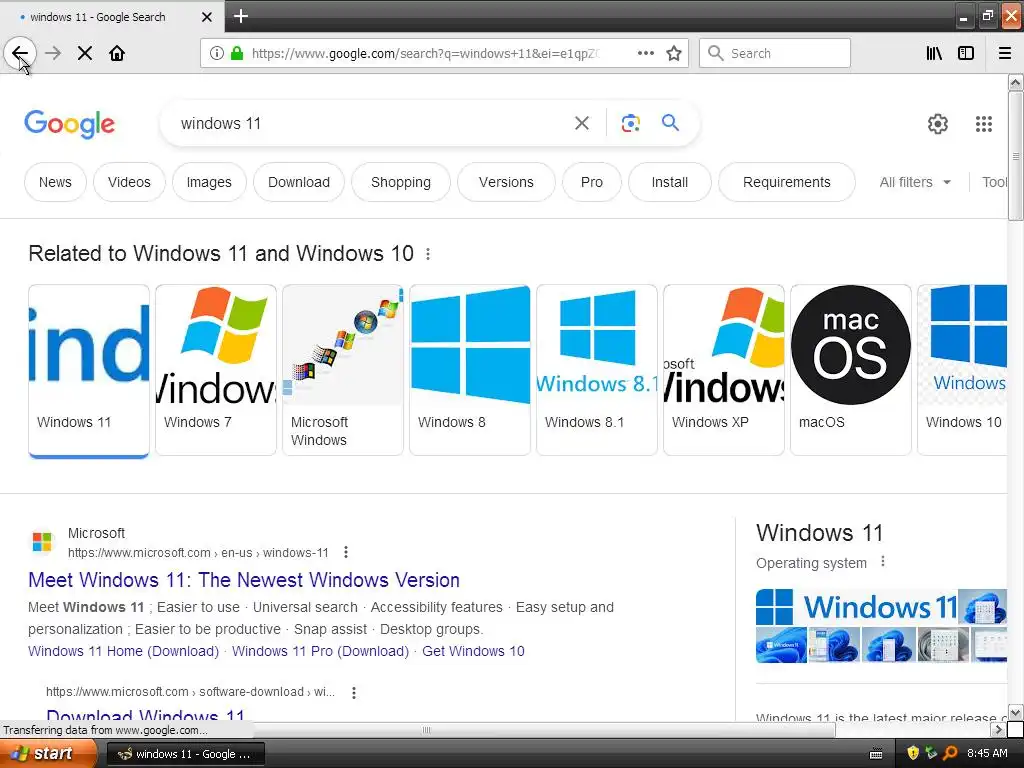The image size is (1024, 768).
Task: Click the address bar URL
Action: (424, 54)
